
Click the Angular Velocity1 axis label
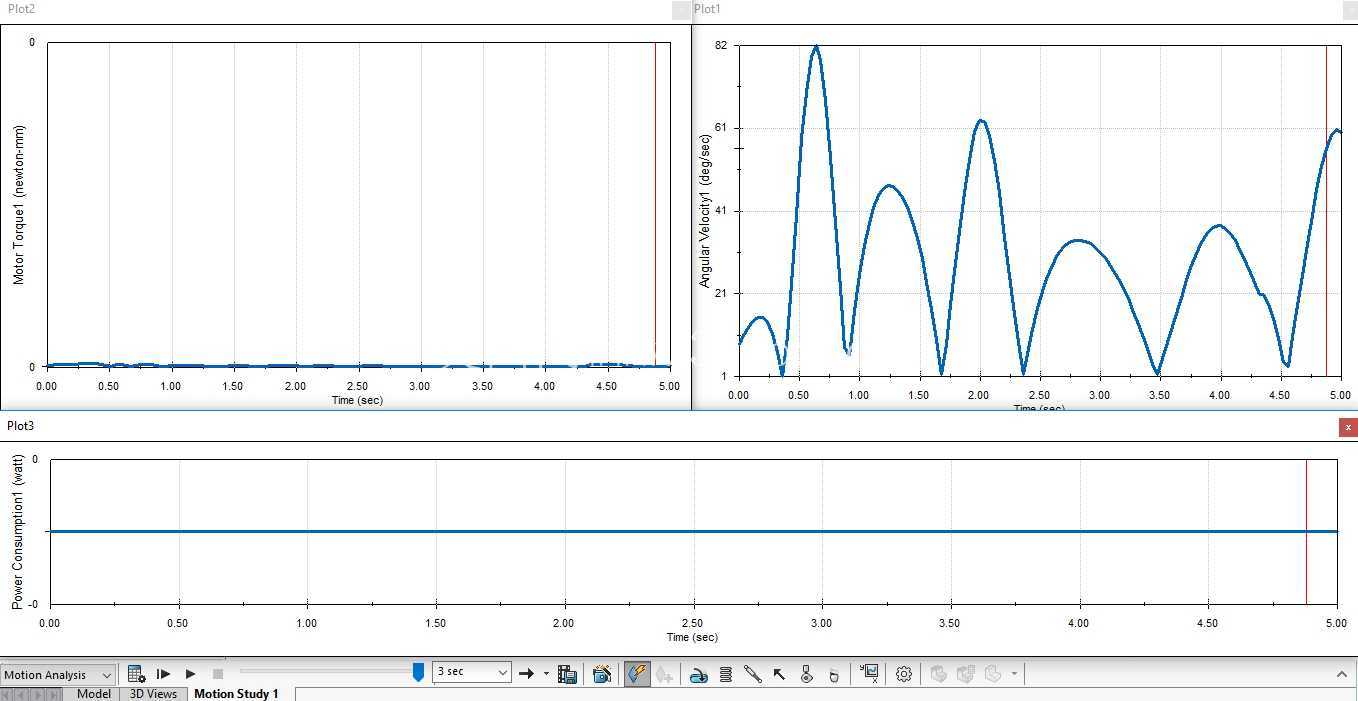(705, 211)
